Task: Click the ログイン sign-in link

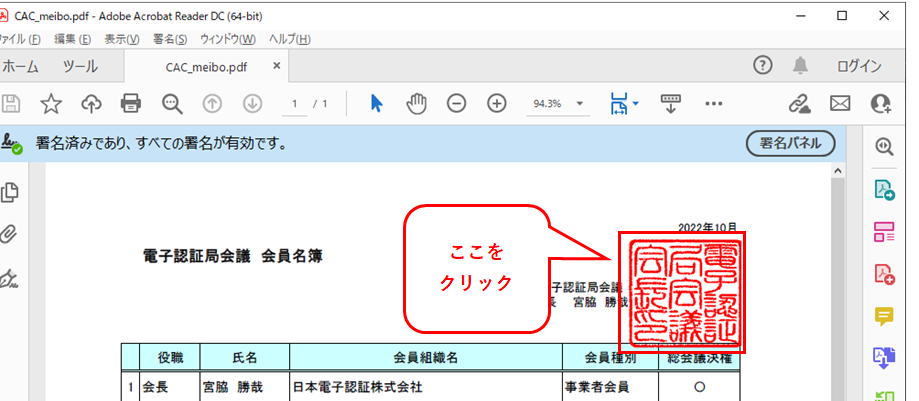Action: click(858, 67)
